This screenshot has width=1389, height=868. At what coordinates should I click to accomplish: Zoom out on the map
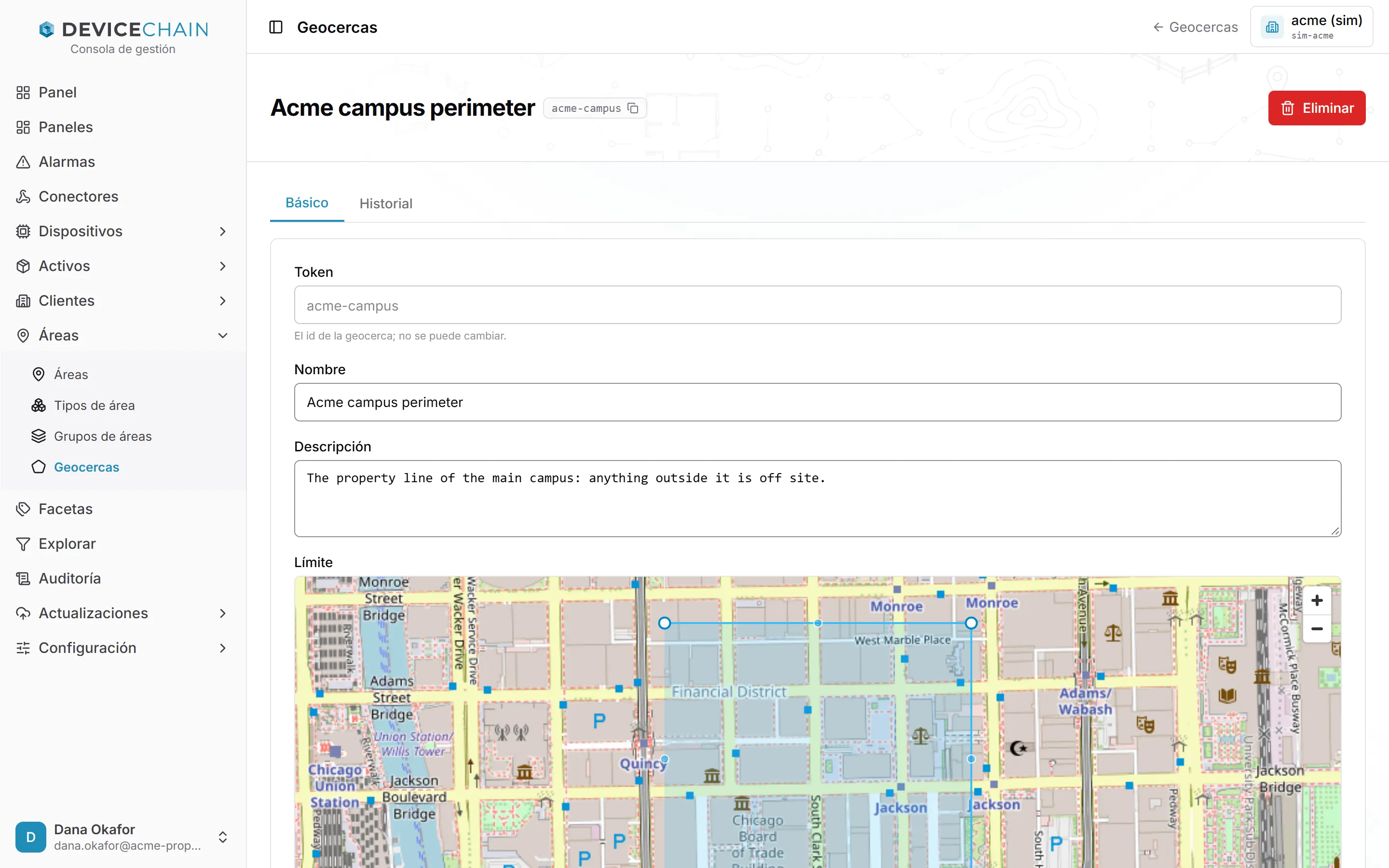tap(1317, 629)
